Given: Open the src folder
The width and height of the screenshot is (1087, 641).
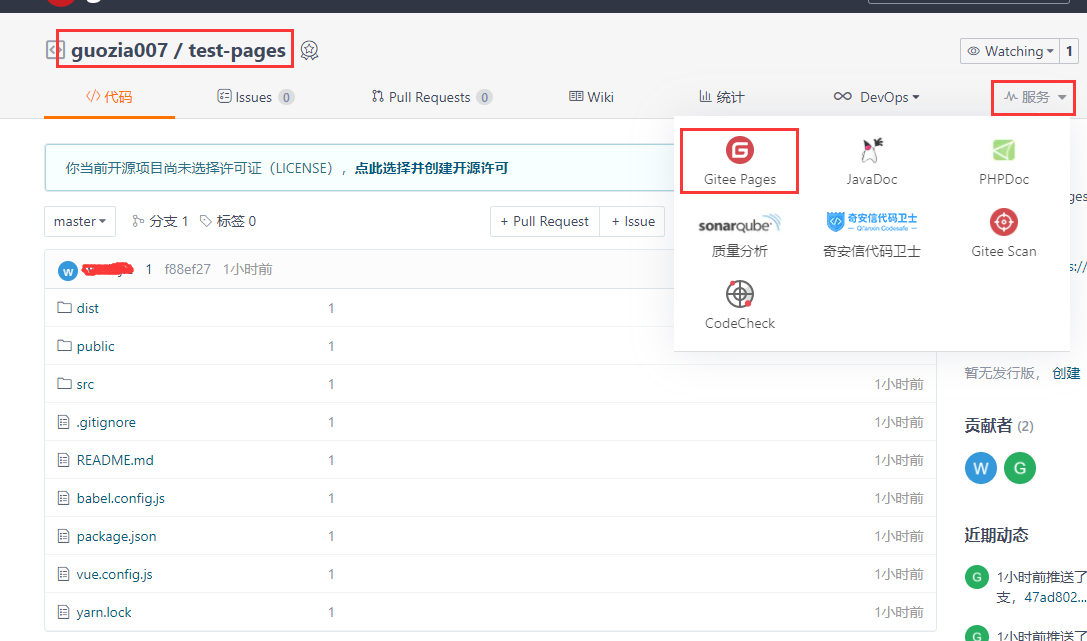Looking at the screenshot, I should tap(85, 385).
